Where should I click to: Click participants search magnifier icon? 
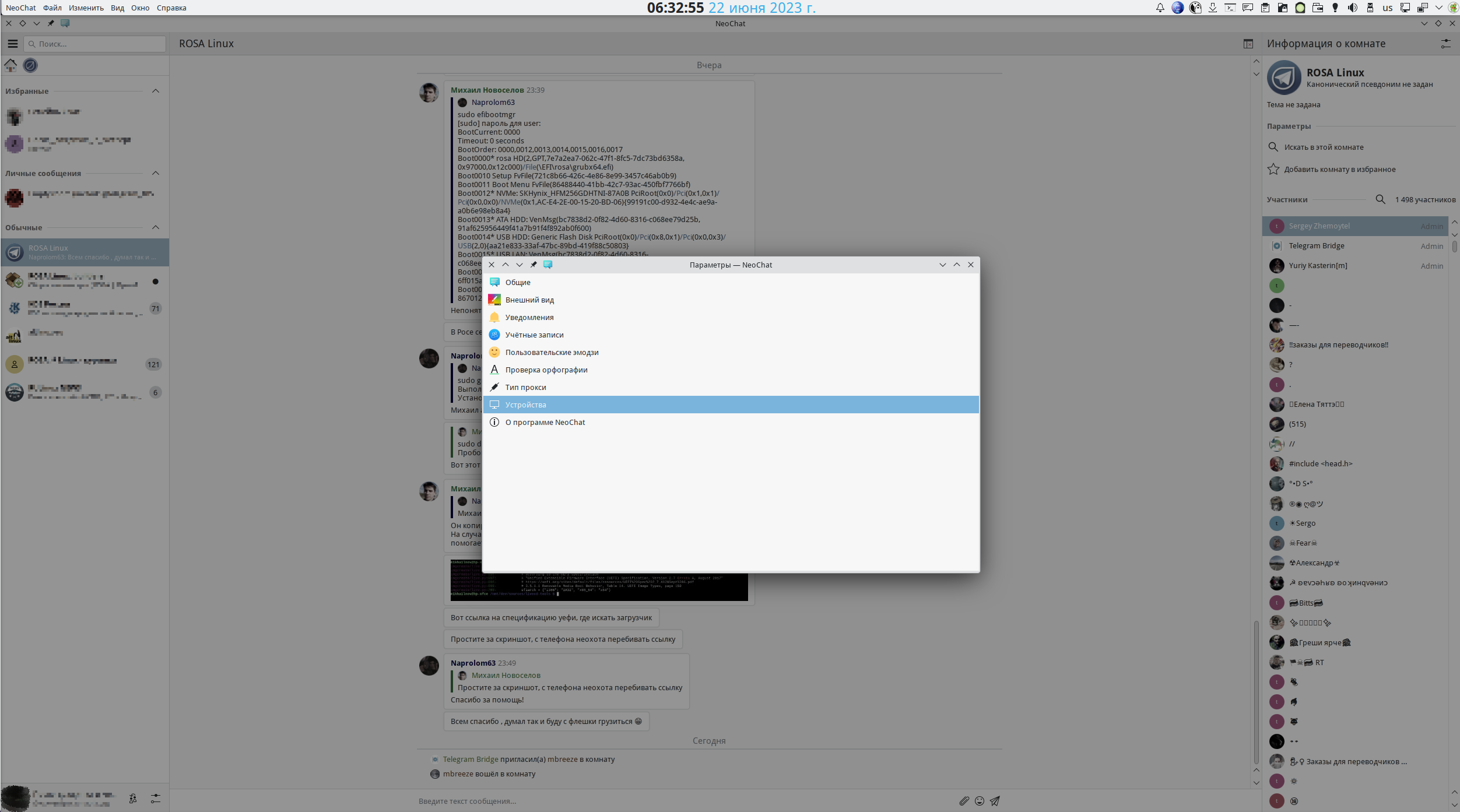coord(1380,199)
